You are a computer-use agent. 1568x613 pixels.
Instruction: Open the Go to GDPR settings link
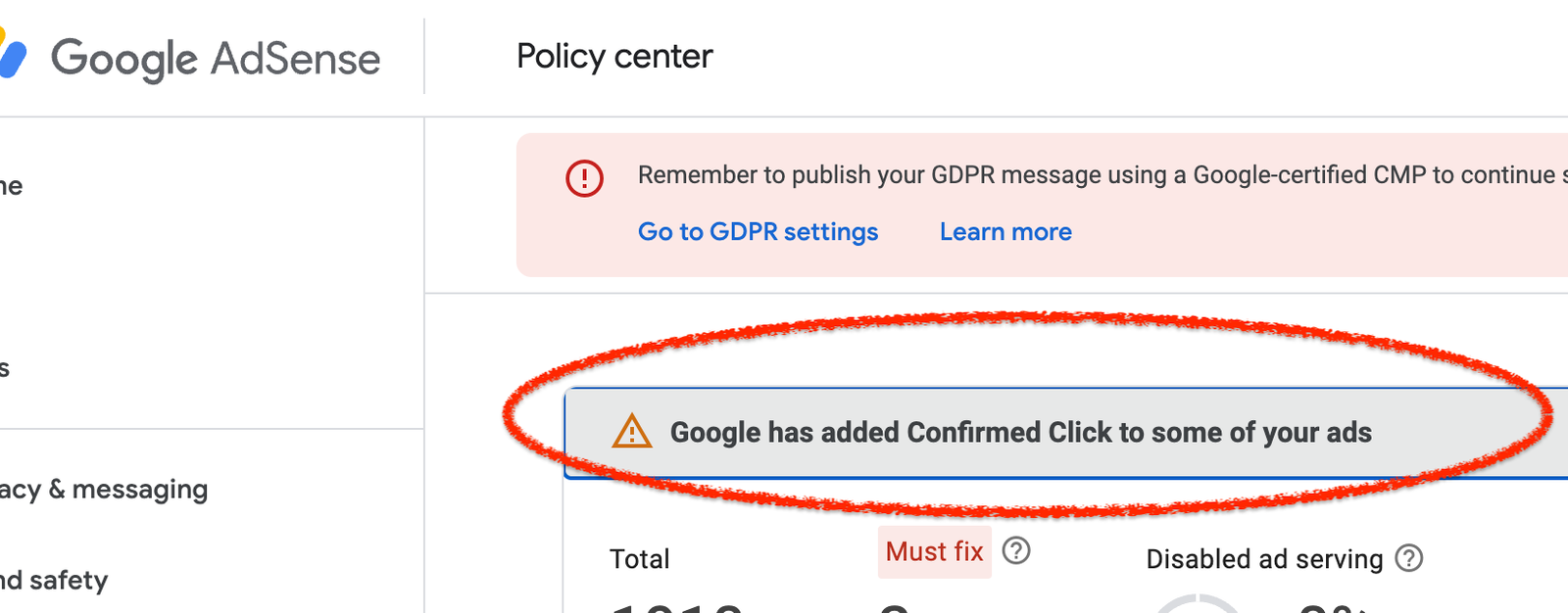point(758,232)
